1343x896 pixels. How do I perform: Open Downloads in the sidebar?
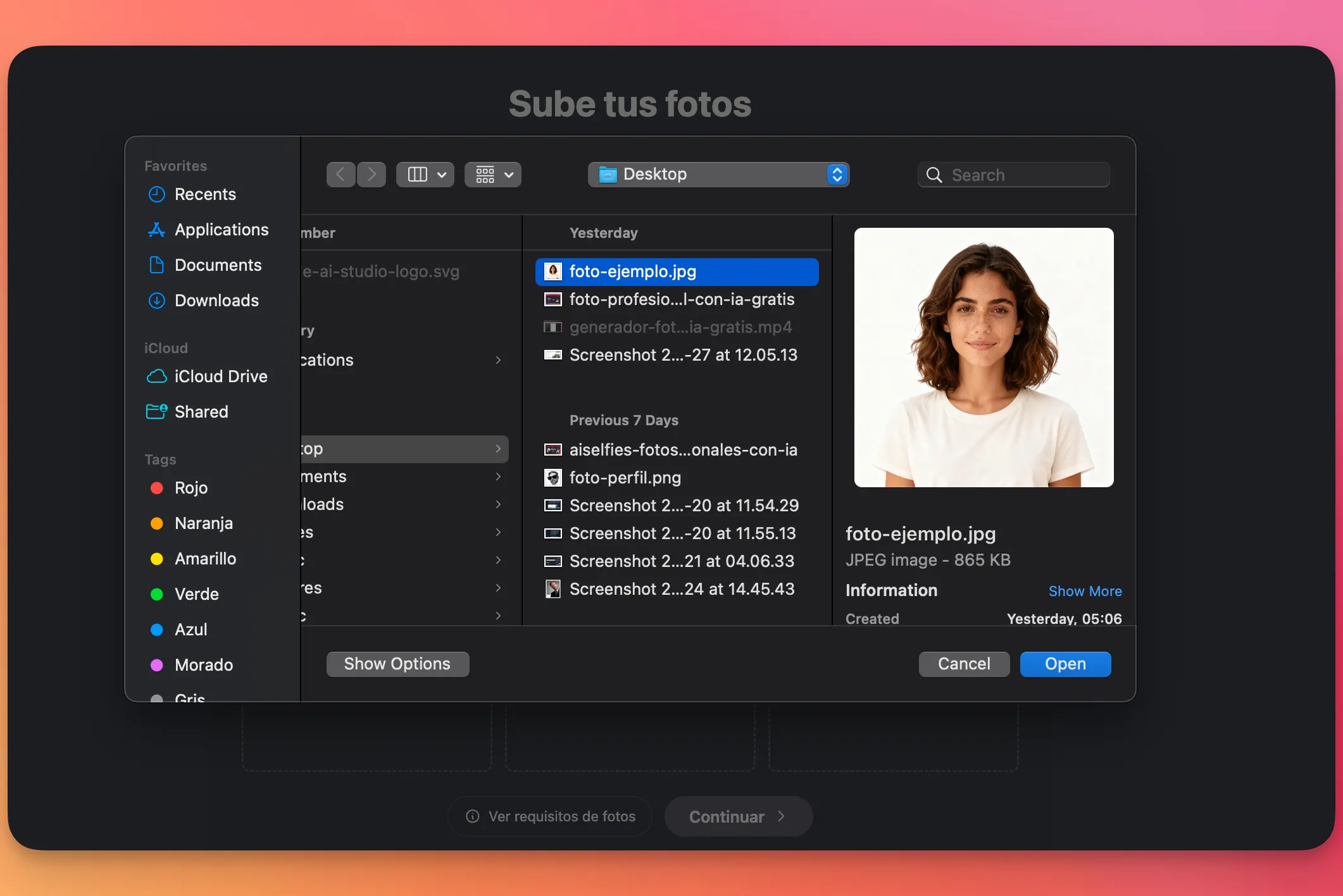(x=216, y=301)
